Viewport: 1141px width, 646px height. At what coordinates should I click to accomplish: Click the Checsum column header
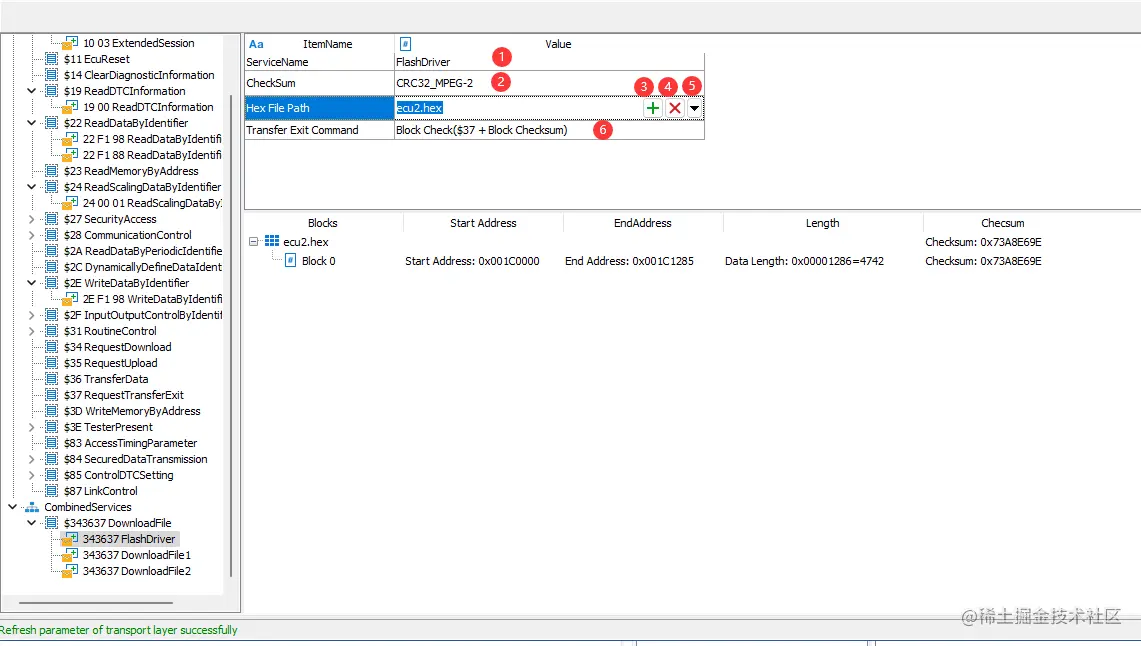click(x=1003, y=223)
